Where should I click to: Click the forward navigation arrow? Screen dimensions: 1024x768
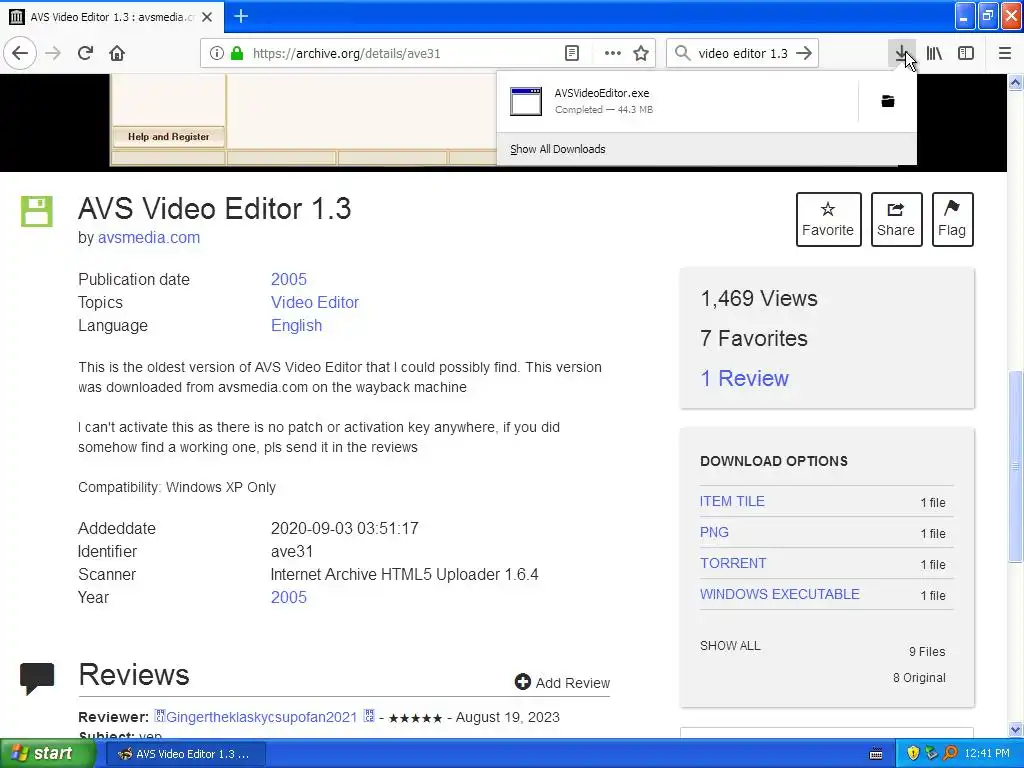click(x=53, y=53)
